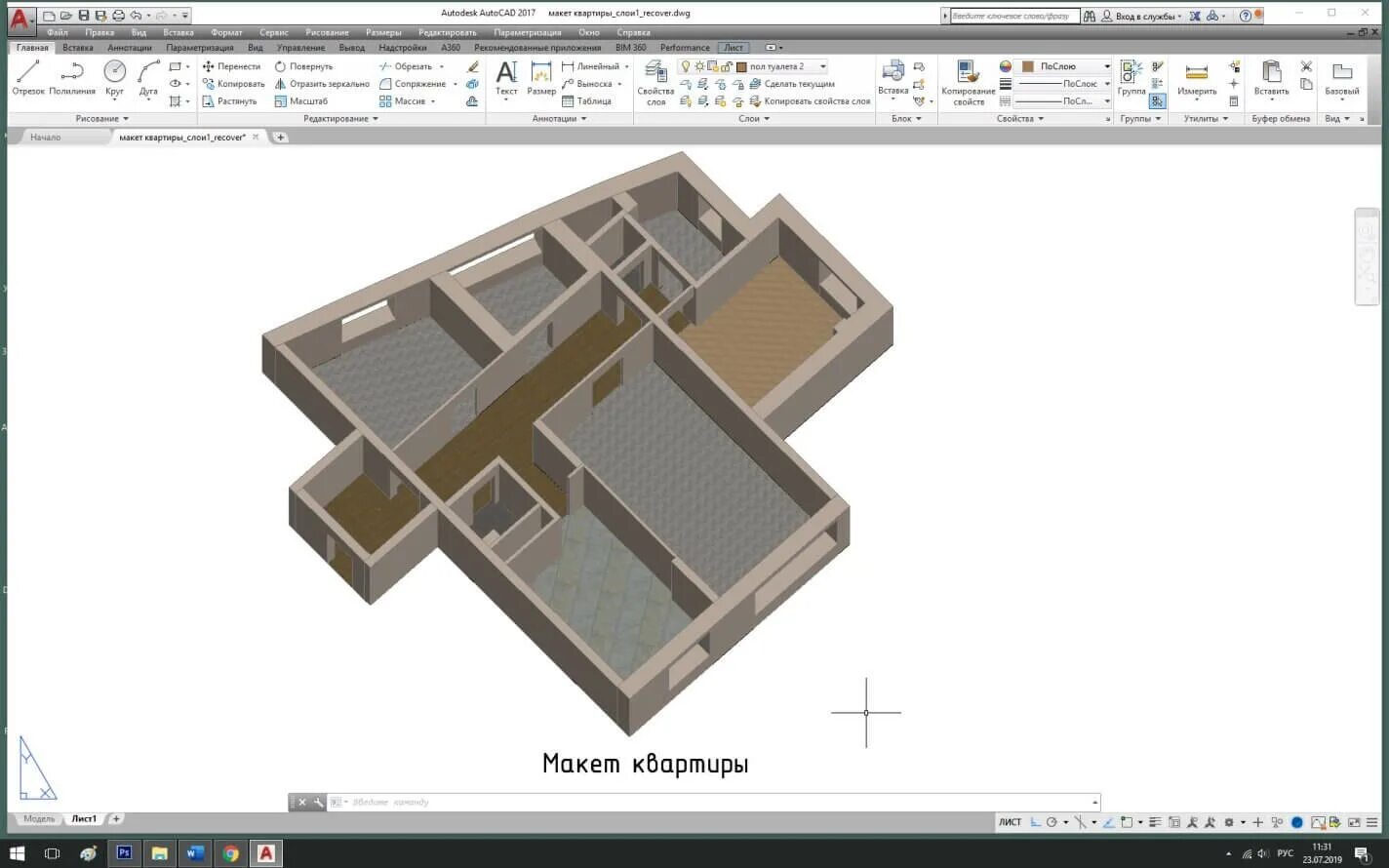Select the Отрезок line tool
This screenshot has width=1389, height=868.
click(28, 78)
